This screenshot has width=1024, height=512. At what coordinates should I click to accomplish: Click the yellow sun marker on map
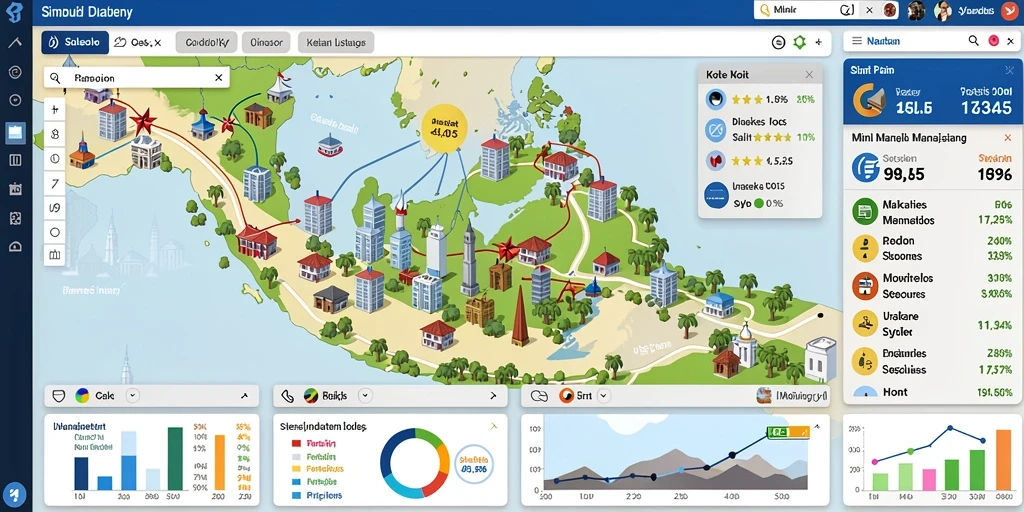(444, 129)
